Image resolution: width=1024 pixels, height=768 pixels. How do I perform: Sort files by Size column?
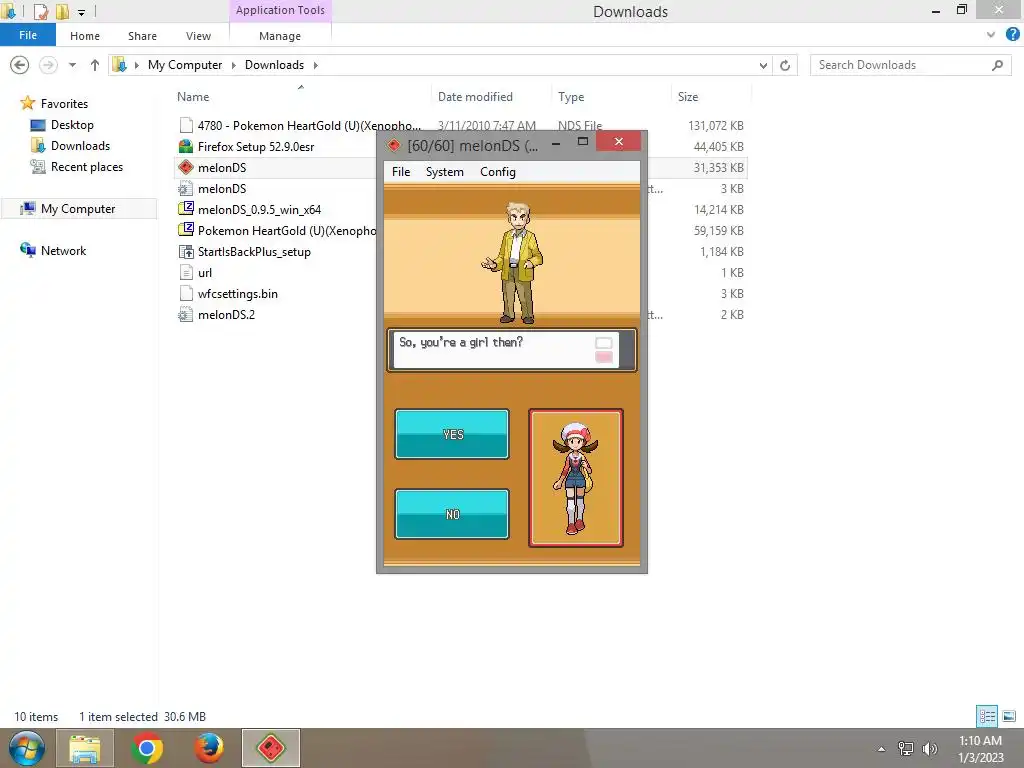tap(688, 97)
